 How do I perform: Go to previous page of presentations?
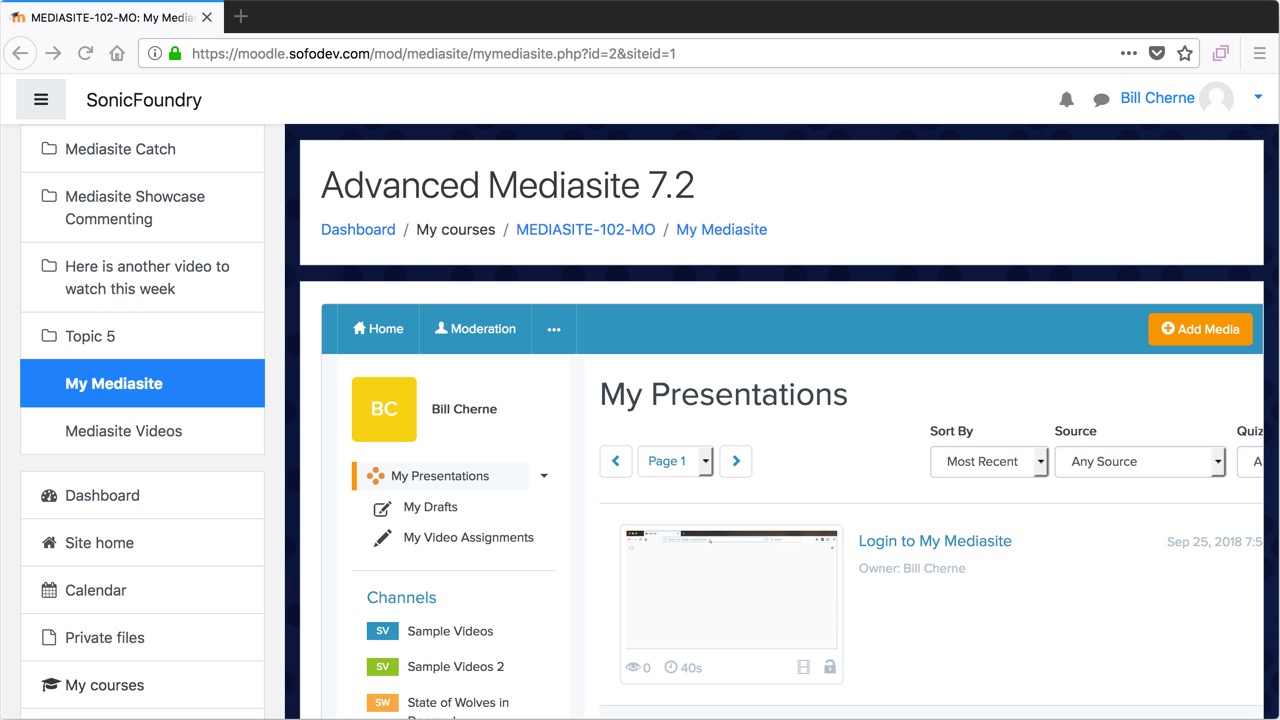tap(616, 461)
